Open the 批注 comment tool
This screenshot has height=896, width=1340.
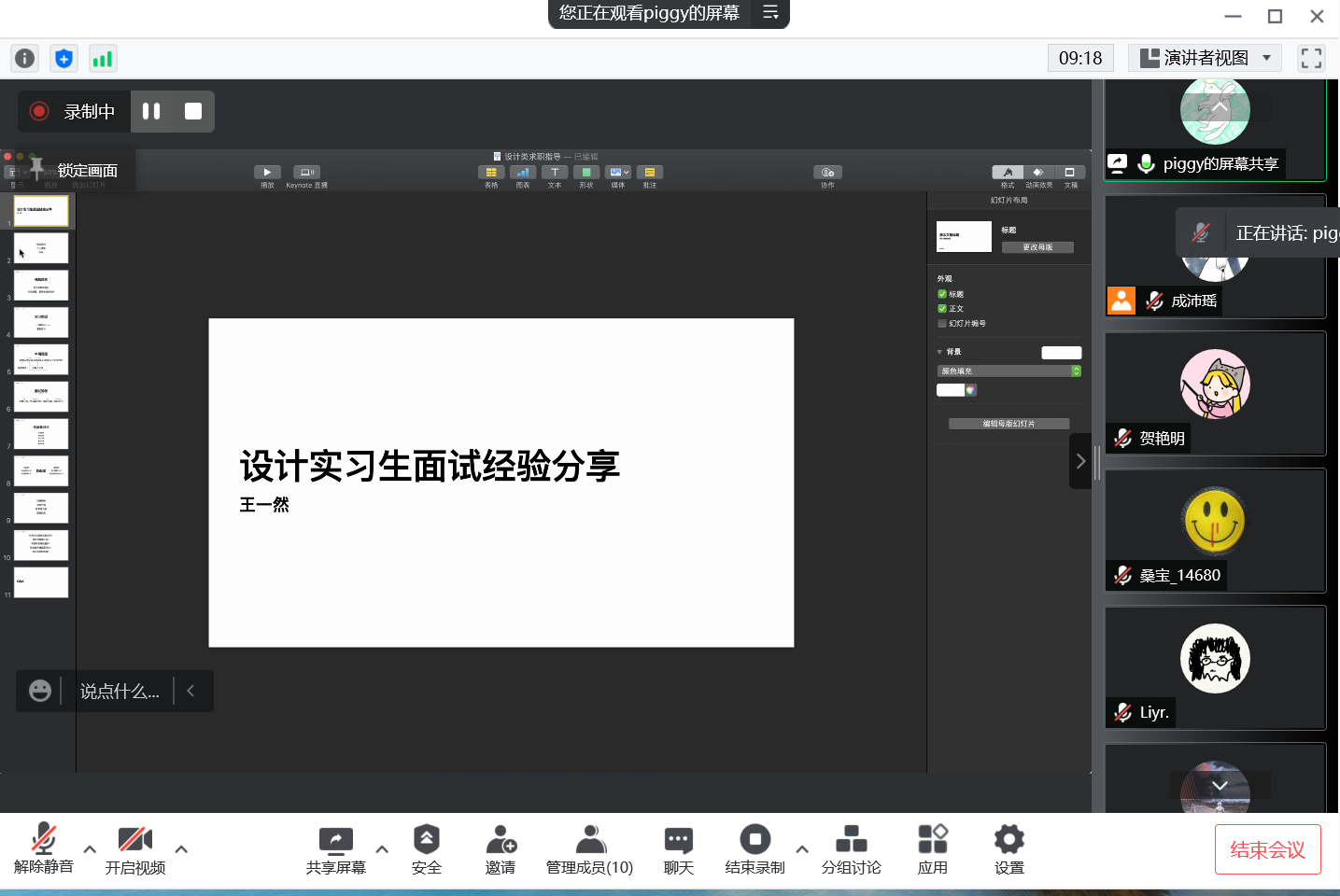coord(649,172)
